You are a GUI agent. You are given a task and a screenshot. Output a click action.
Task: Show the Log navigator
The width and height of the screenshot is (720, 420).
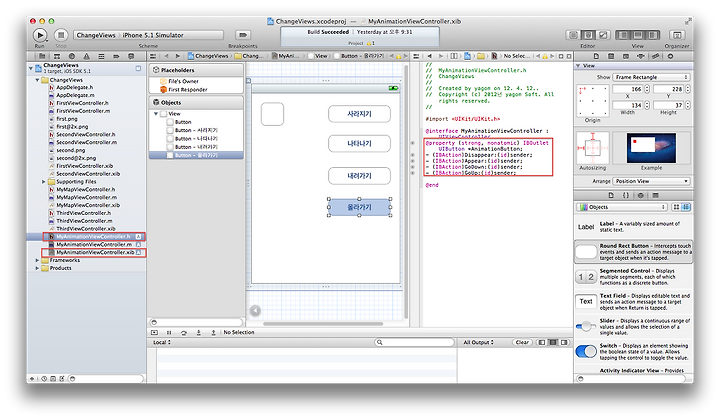tap(131, 56)
